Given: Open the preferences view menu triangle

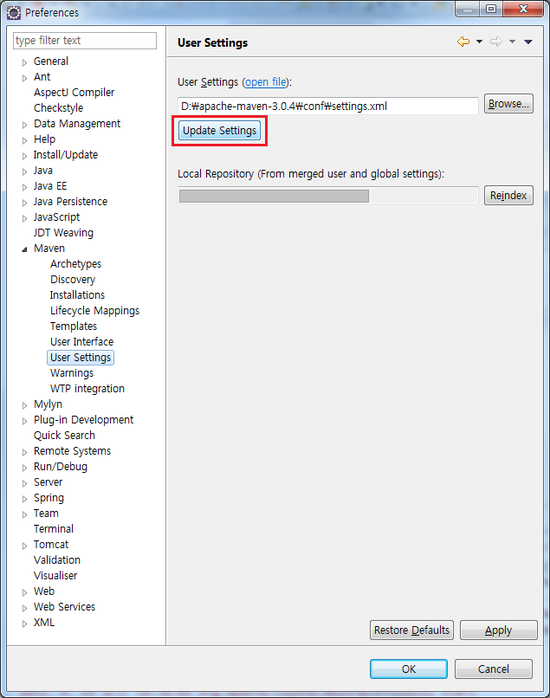Looking at the screenshot, I should (528, 42).
